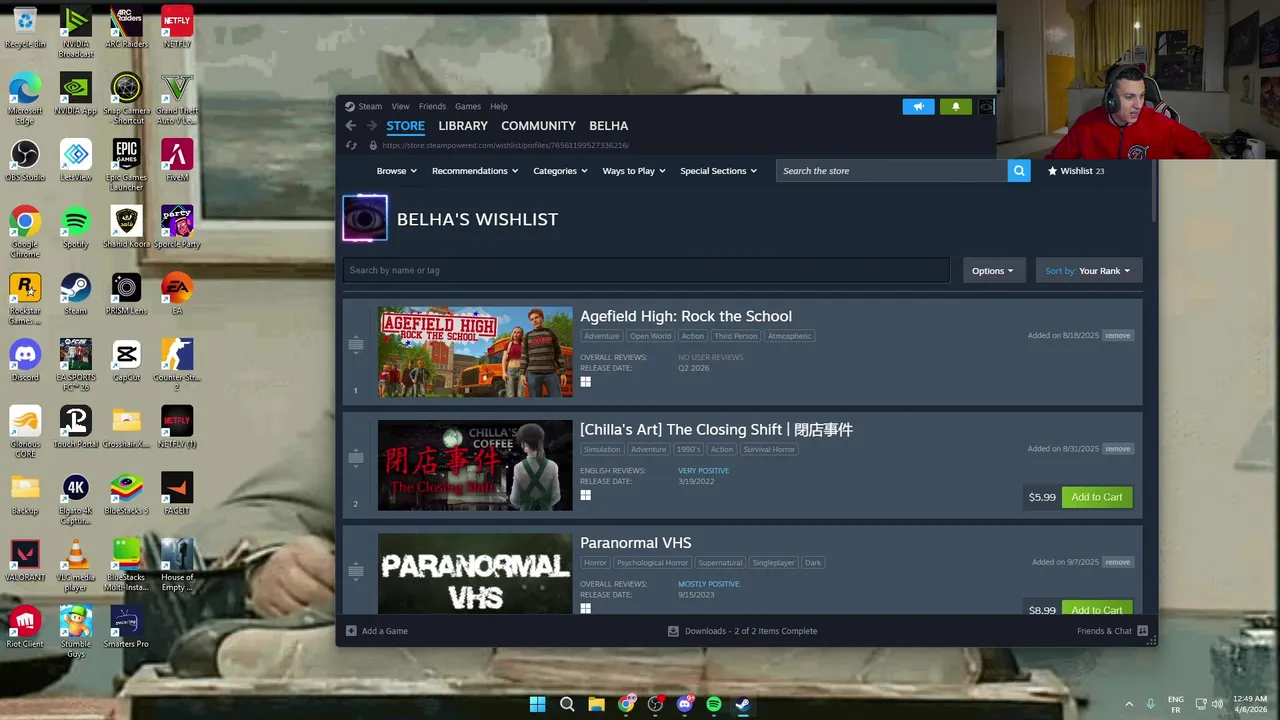Open the Friends menu
The image size is (1280, 720).
pyautogui.click(x=432, y=106)
